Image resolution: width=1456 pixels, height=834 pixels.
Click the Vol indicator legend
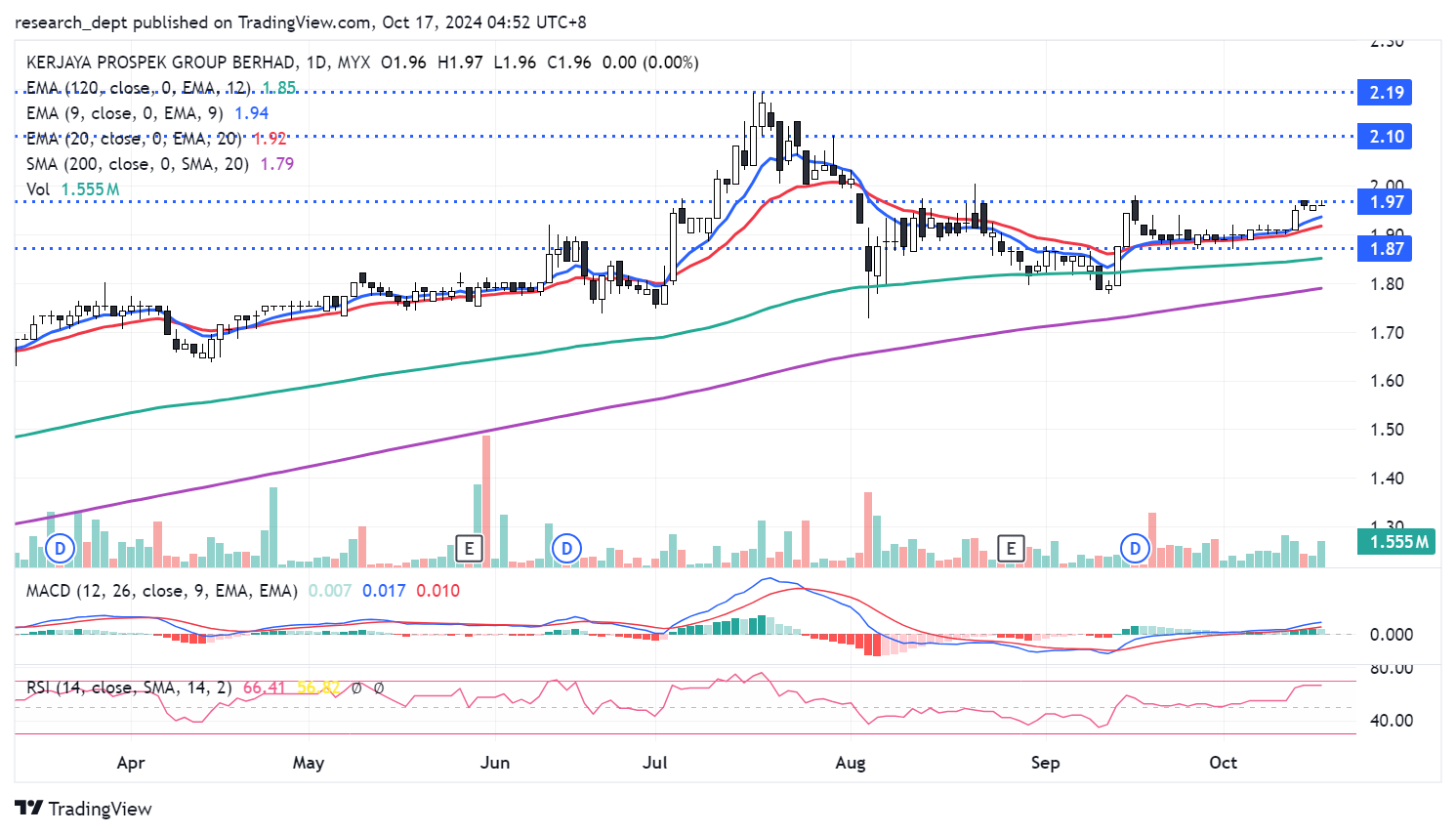pos(38,189)
